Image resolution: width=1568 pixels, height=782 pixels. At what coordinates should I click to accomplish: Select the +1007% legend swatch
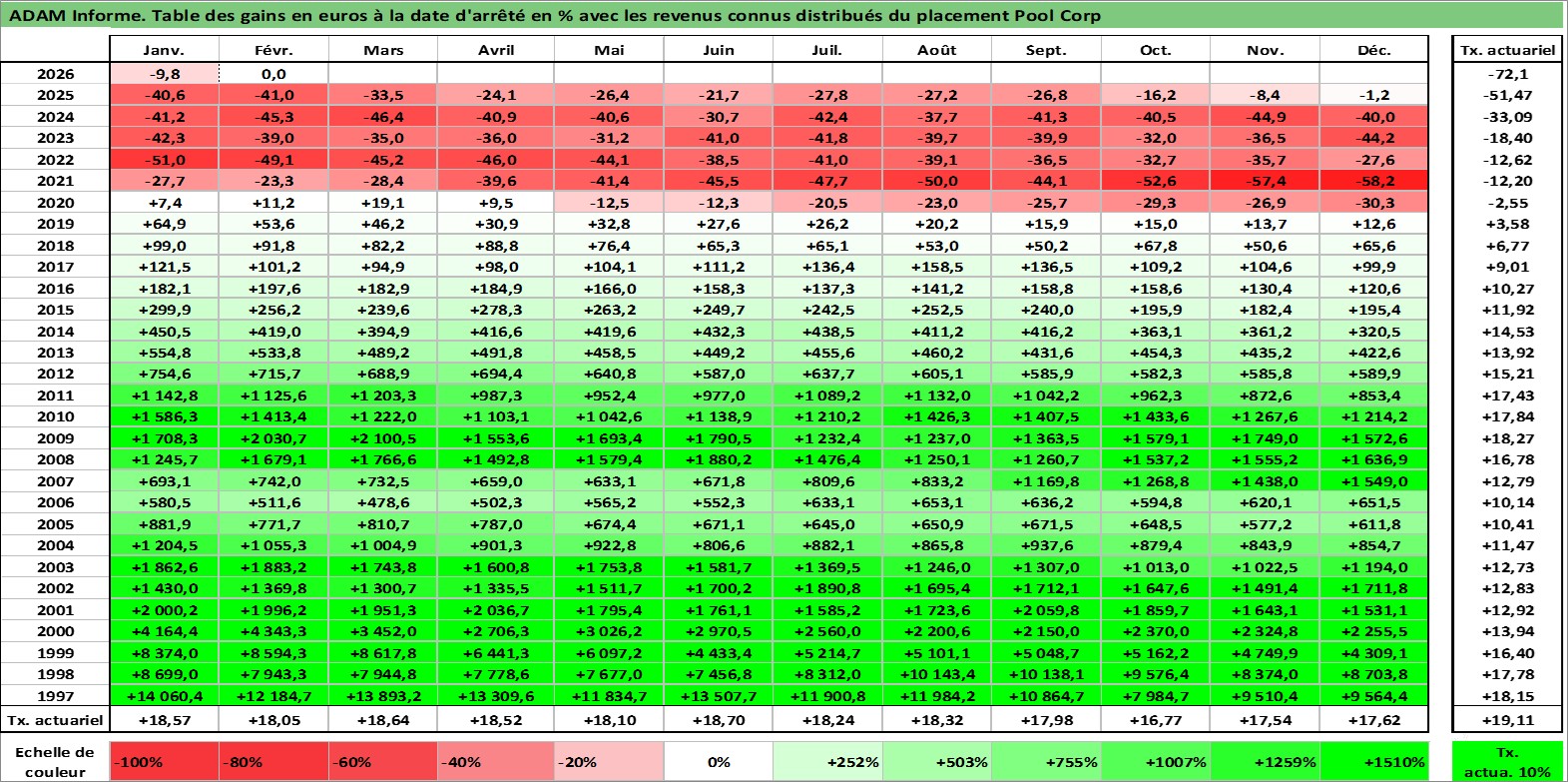(1156, 762)
